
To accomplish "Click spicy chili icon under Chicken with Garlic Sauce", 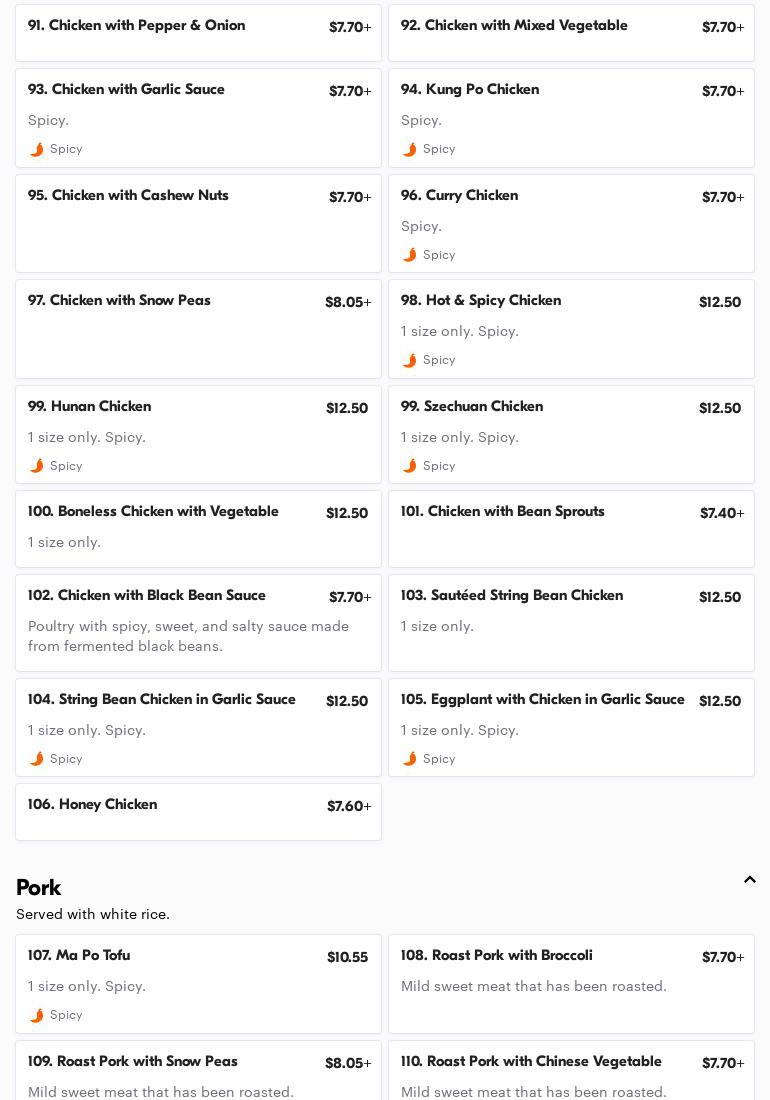I will [37, 149].
